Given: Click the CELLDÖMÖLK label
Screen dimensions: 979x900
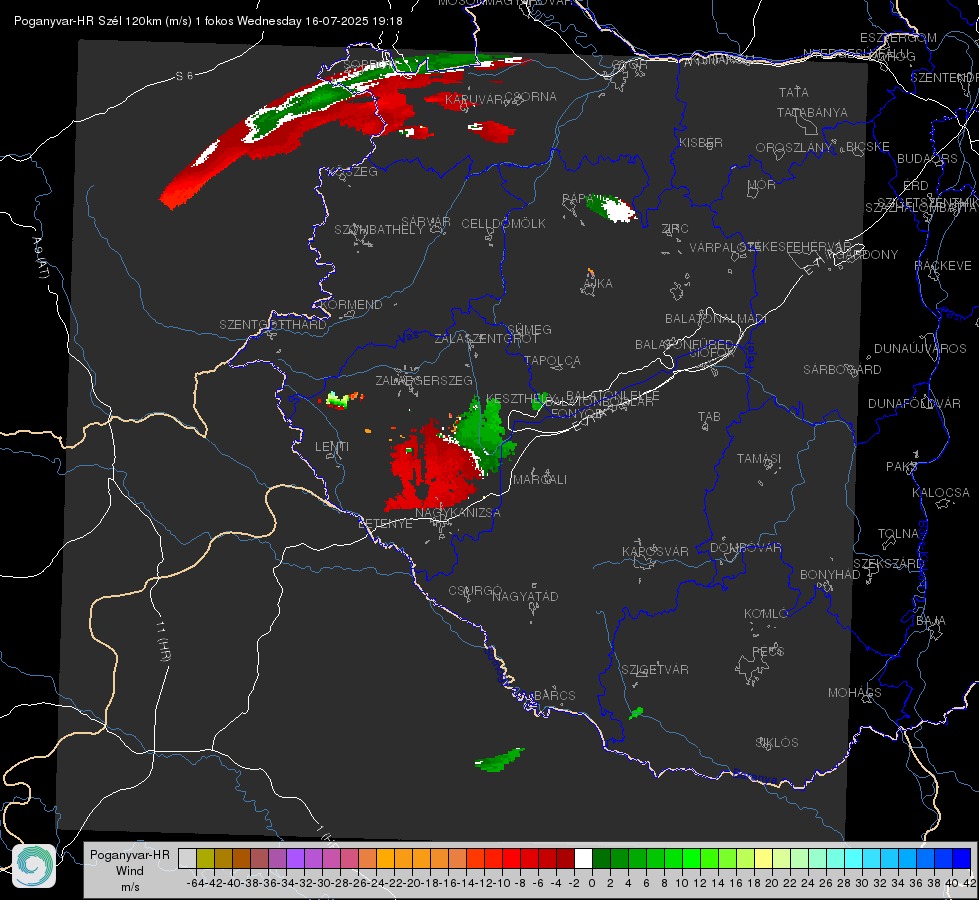Looking at the screenshot, I should (503, 224).
